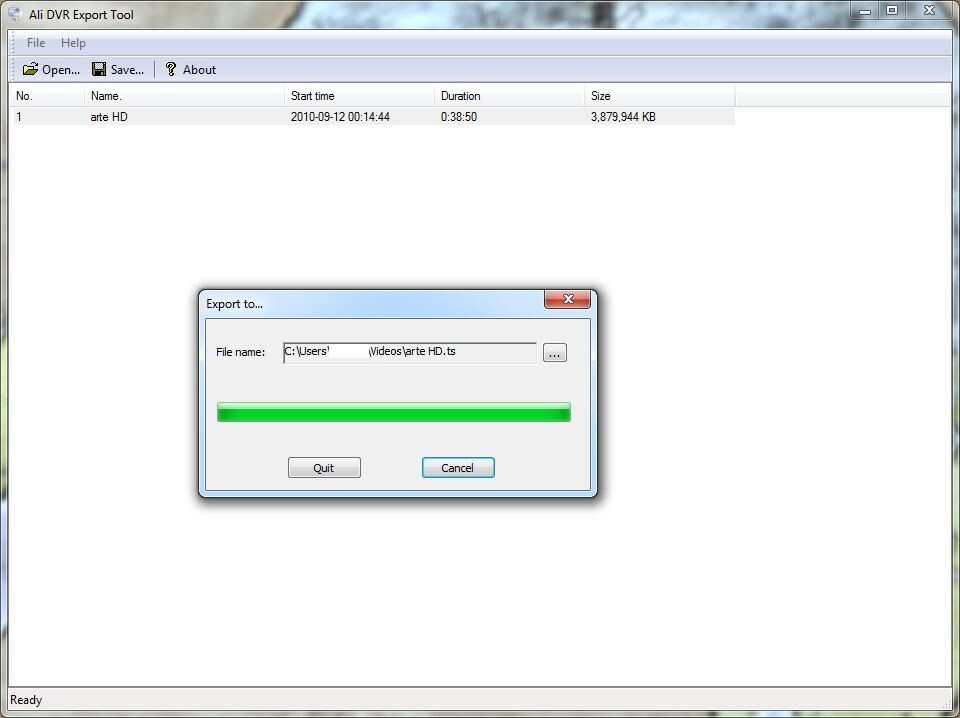Click the Ready status bar text

pos(25,699)
